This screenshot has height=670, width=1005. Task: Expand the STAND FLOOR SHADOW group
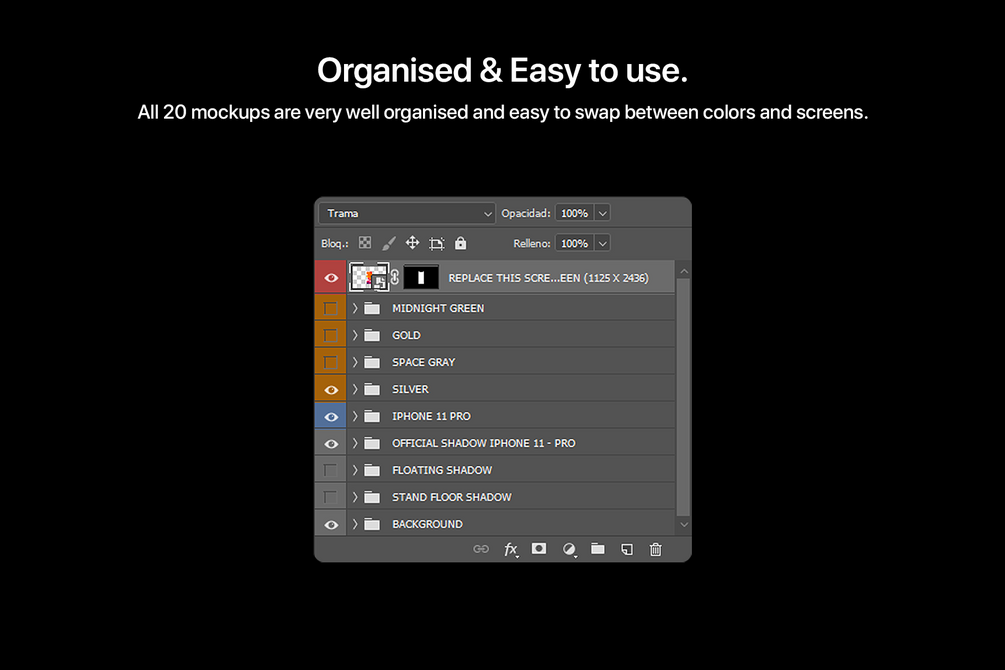[354, 497]
